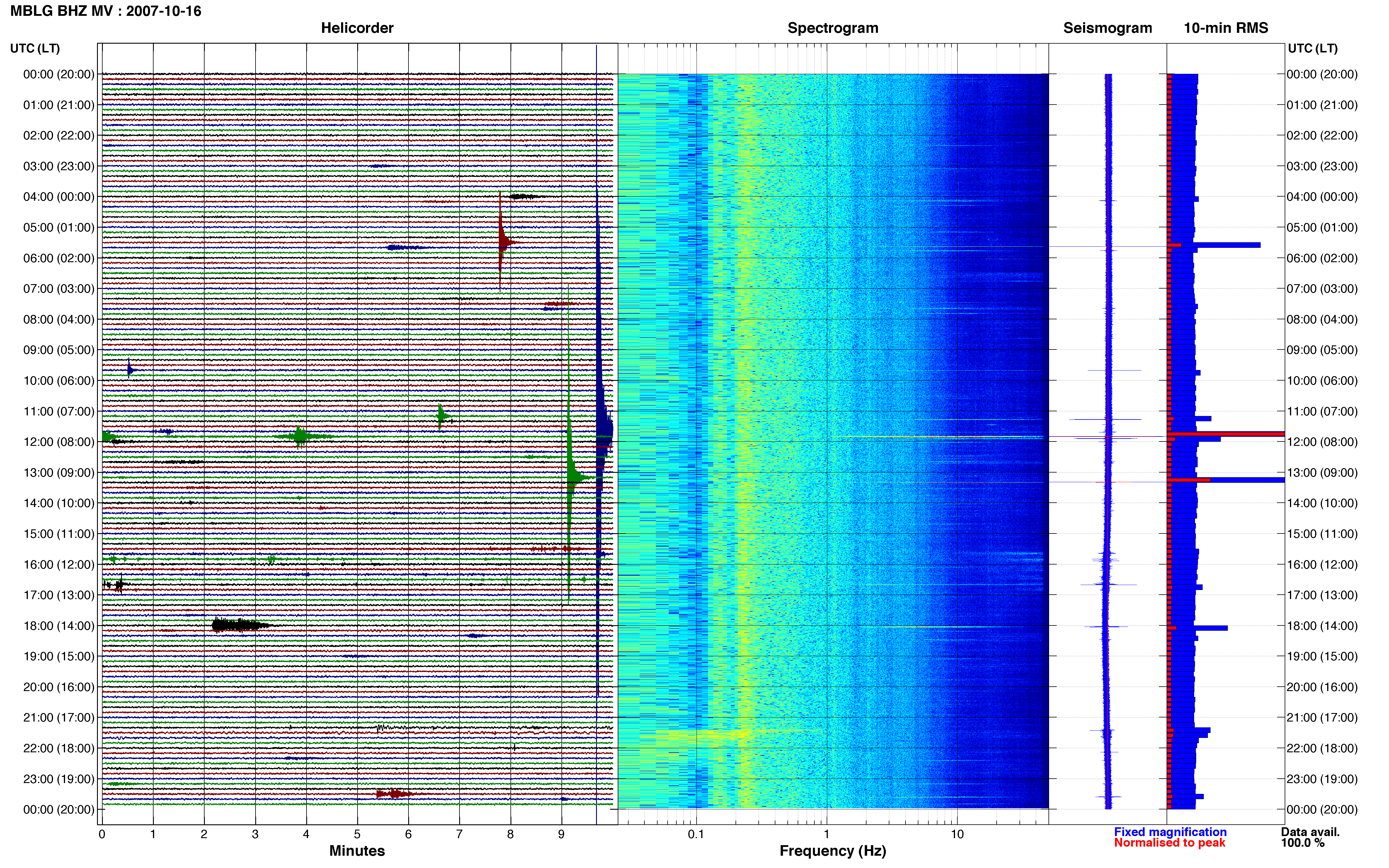Click the '5' tick on the Minutes axis

coord(357,834)
